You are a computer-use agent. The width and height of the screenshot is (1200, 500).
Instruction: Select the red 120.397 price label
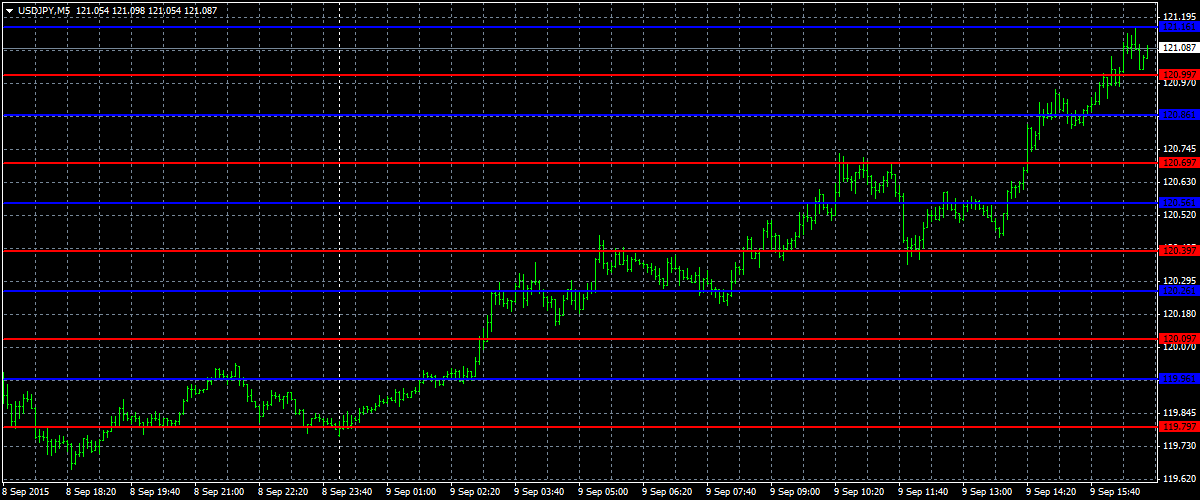1178,250
